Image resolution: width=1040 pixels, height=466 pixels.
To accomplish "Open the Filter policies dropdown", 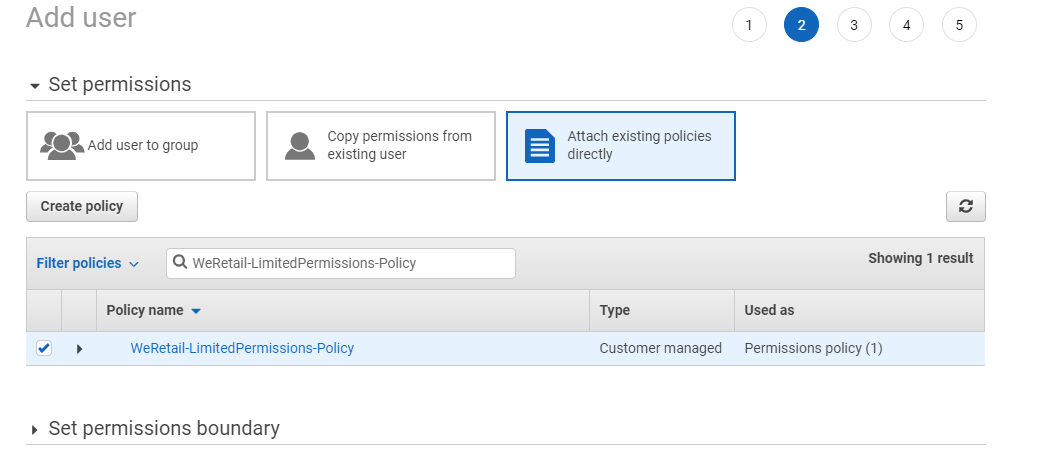I will point(88,263).
